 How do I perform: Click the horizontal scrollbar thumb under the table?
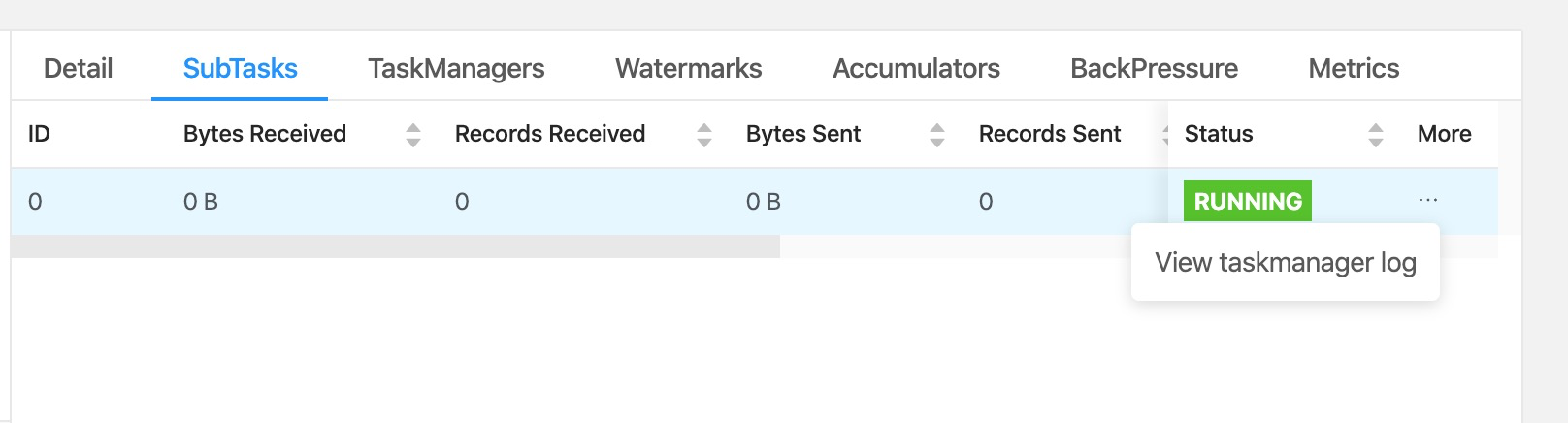(396, 246)
